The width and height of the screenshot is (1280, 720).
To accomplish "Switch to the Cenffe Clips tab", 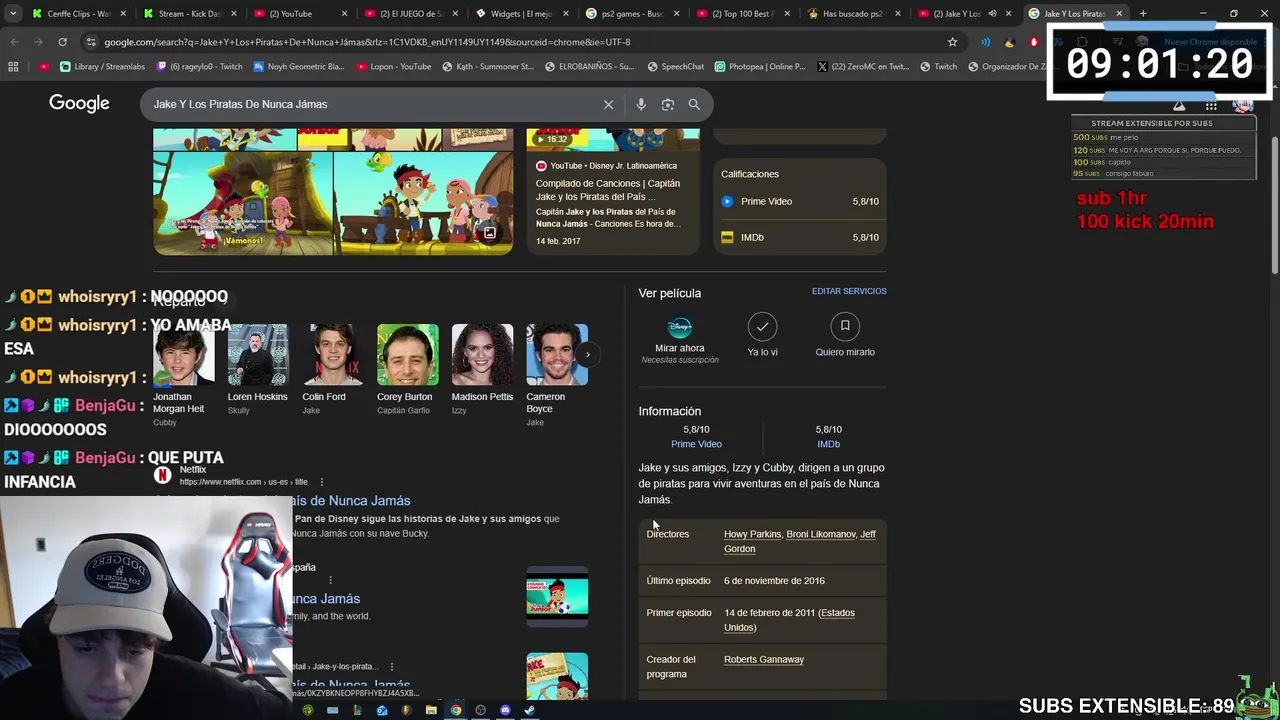I will (x=80, y=13).
